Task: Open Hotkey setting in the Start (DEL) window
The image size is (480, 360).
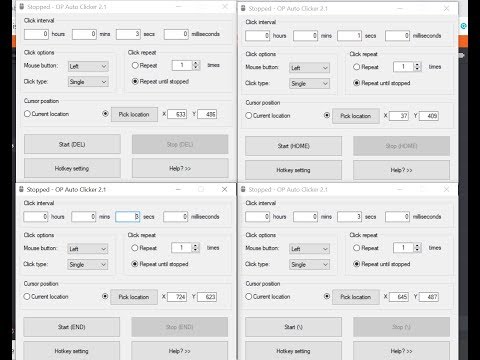Action: [72, 168]
